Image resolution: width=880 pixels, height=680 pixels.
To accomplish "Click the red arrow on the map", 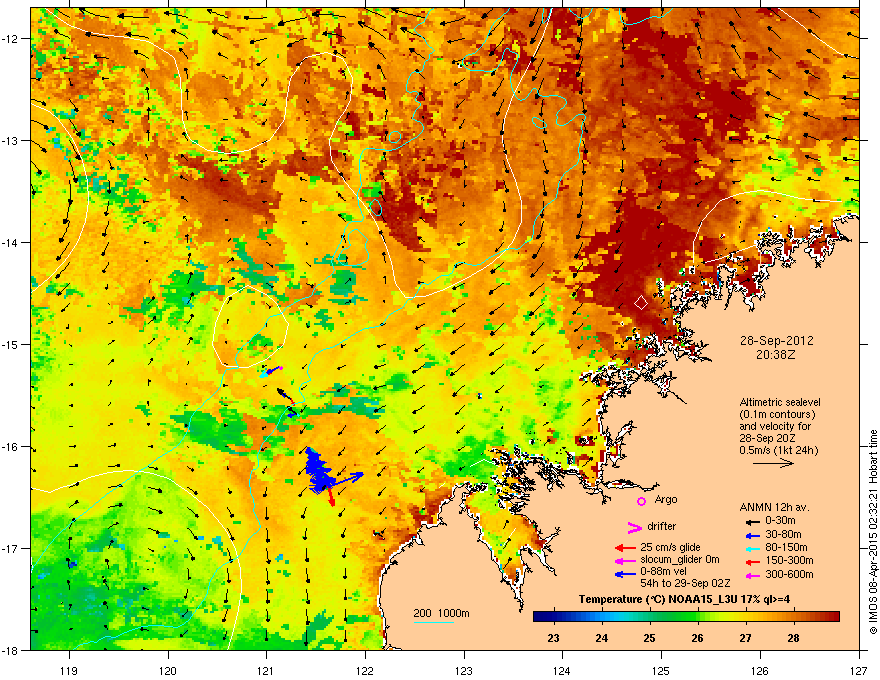I will 331,497.
